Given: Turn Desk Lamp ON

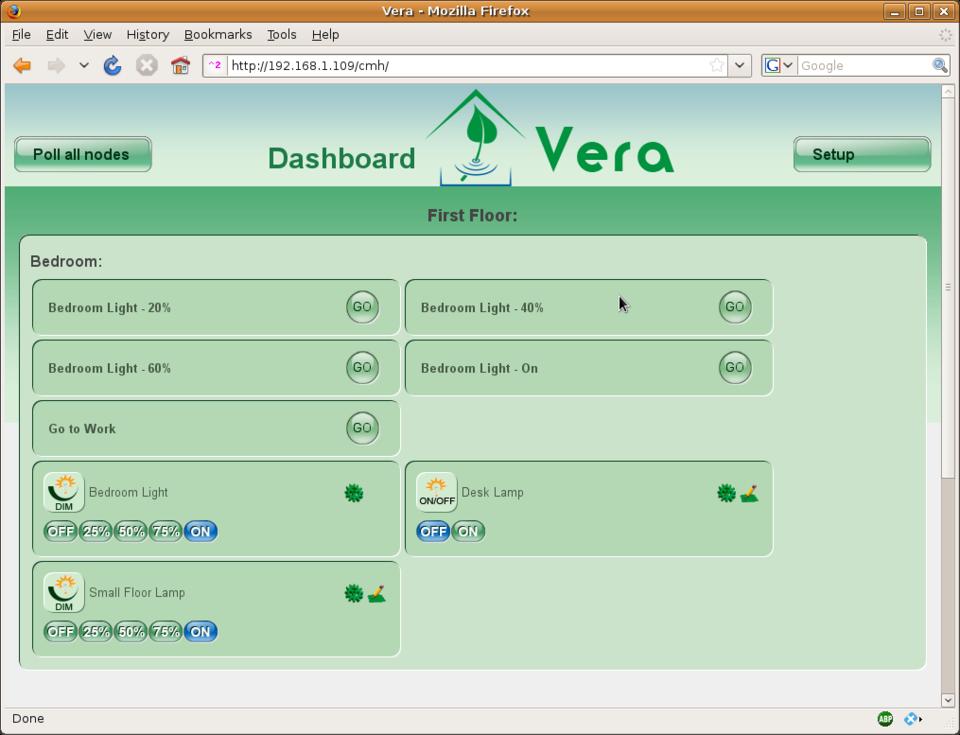Looking at the screenshot, I should coord(468,531).
